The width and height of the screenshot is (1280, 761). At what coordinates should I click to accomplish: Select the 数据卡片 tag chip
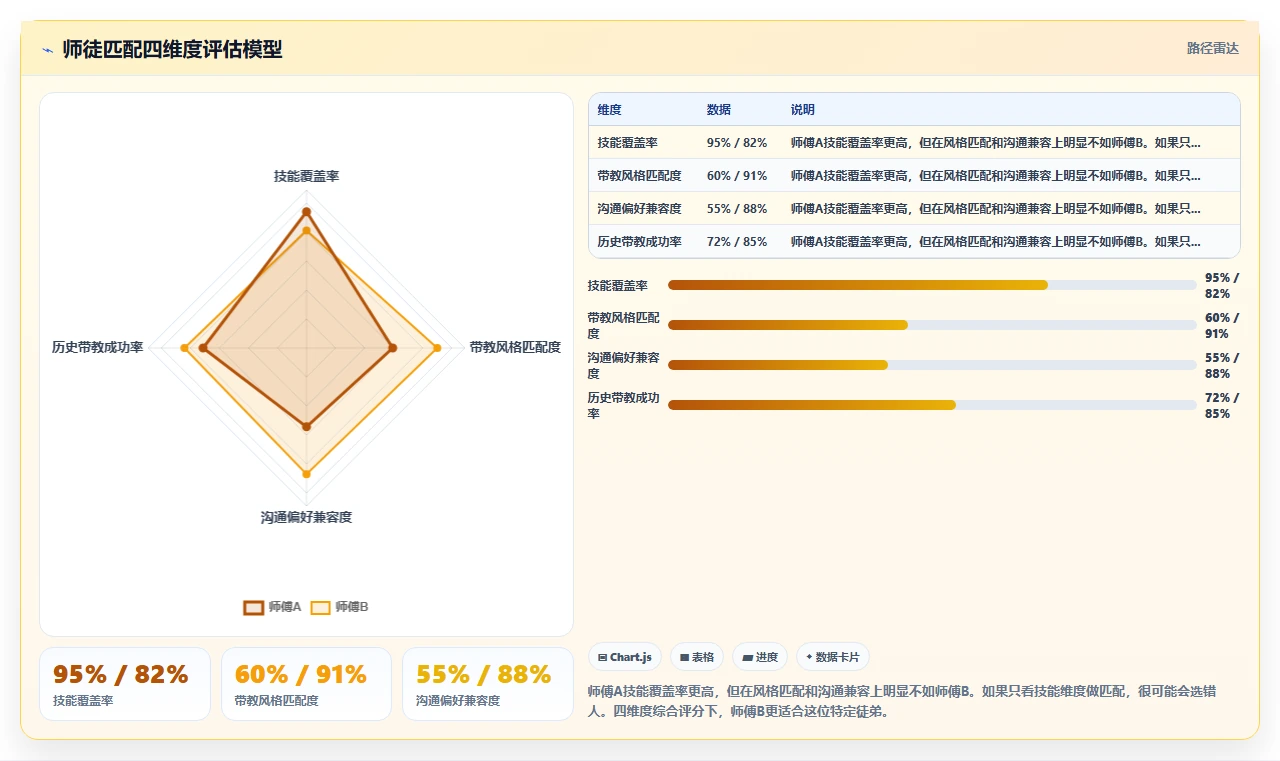click(x=833, y=657)
